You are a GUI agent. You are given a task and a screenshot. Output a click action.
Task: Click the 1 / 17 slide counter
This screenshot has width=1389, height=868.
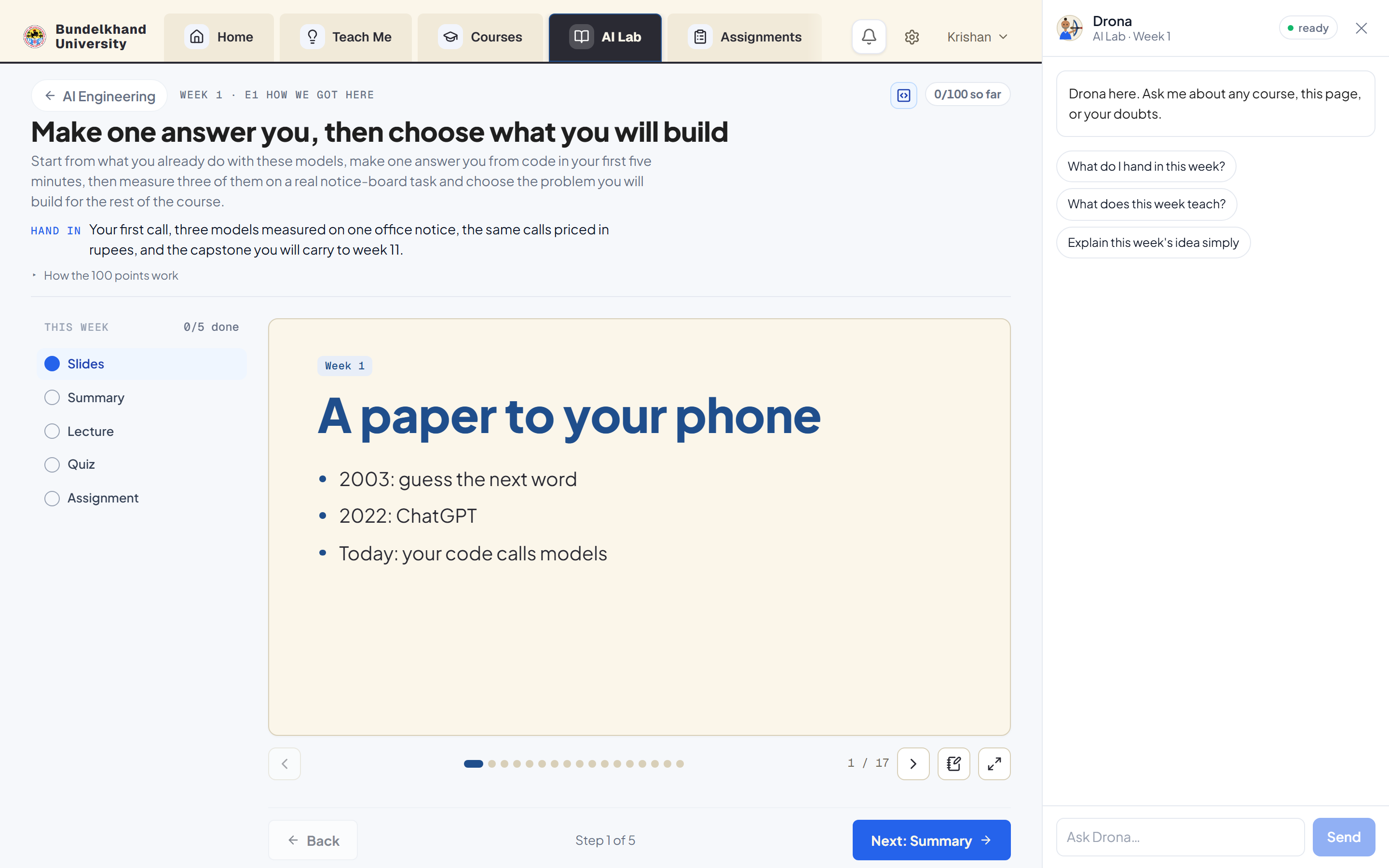point(868,763)
